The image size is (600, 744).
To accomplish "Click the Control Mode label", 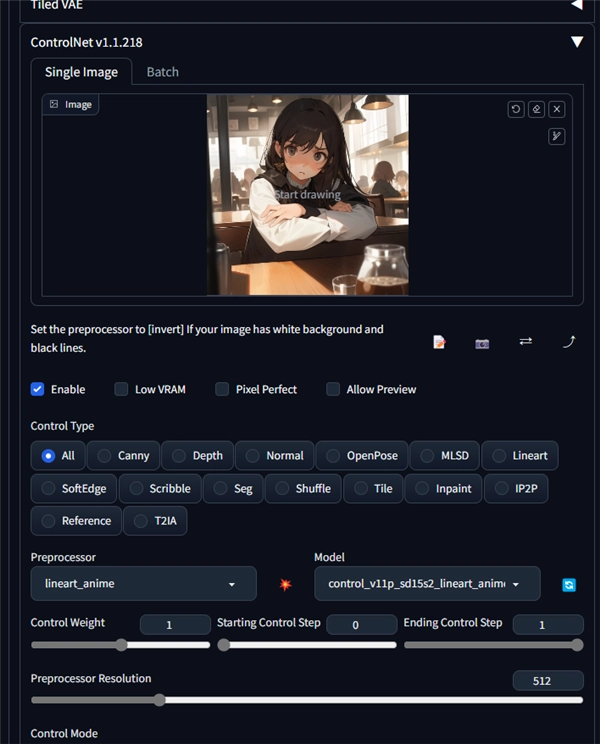I will pos(64,734).
